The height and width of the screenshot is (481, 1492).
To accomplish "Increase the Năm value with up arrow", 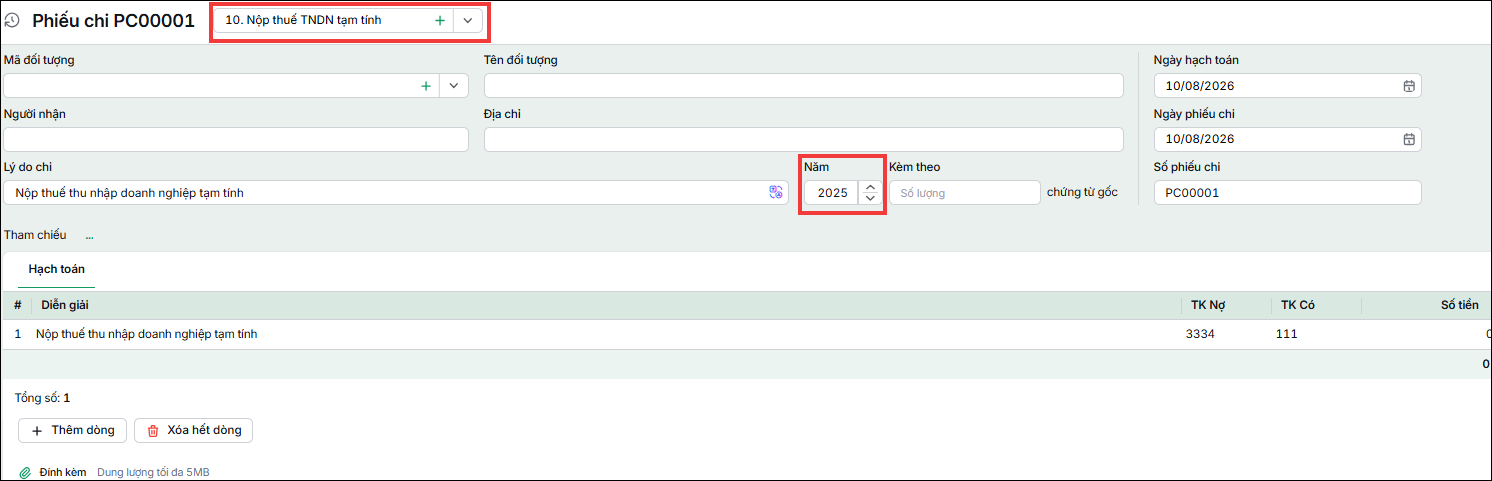I will point(870,187).
